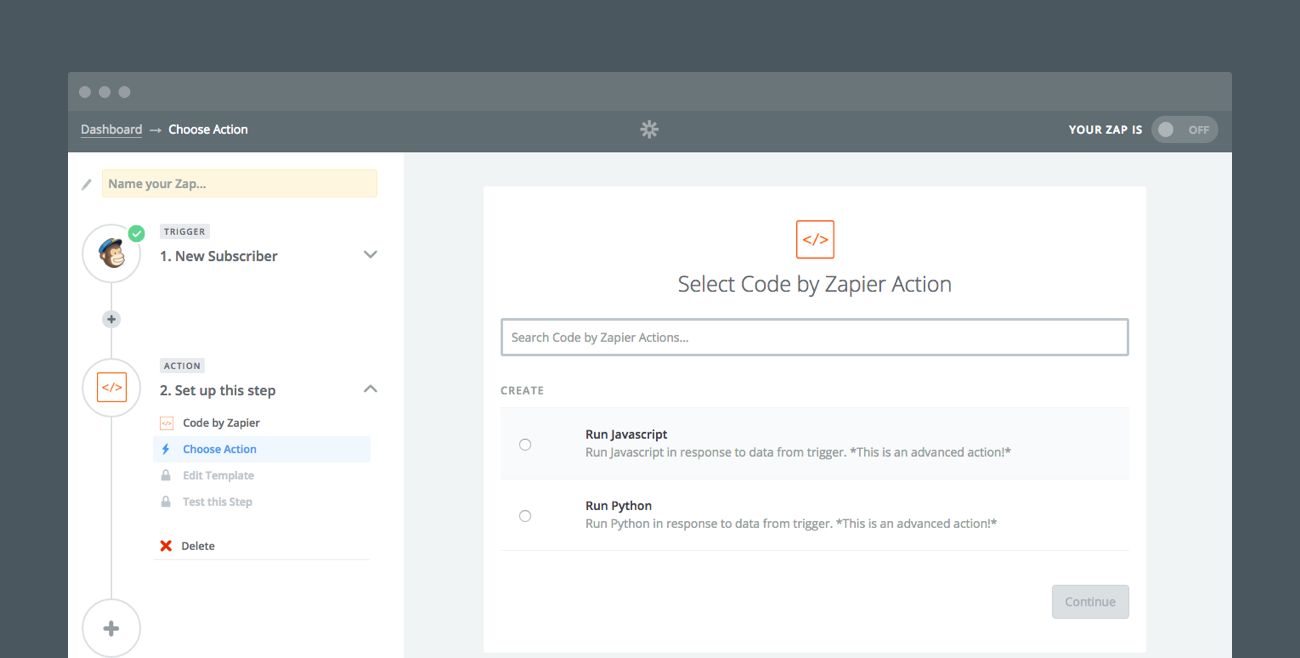Add a new step with large plus

click(111, 628)
